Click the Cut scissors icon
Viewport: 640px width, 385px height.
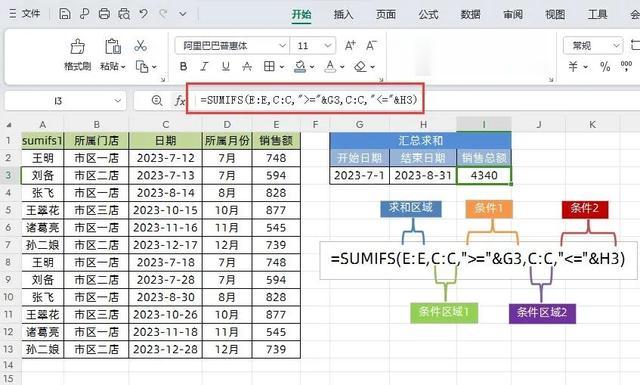click(x=140, y=46)
